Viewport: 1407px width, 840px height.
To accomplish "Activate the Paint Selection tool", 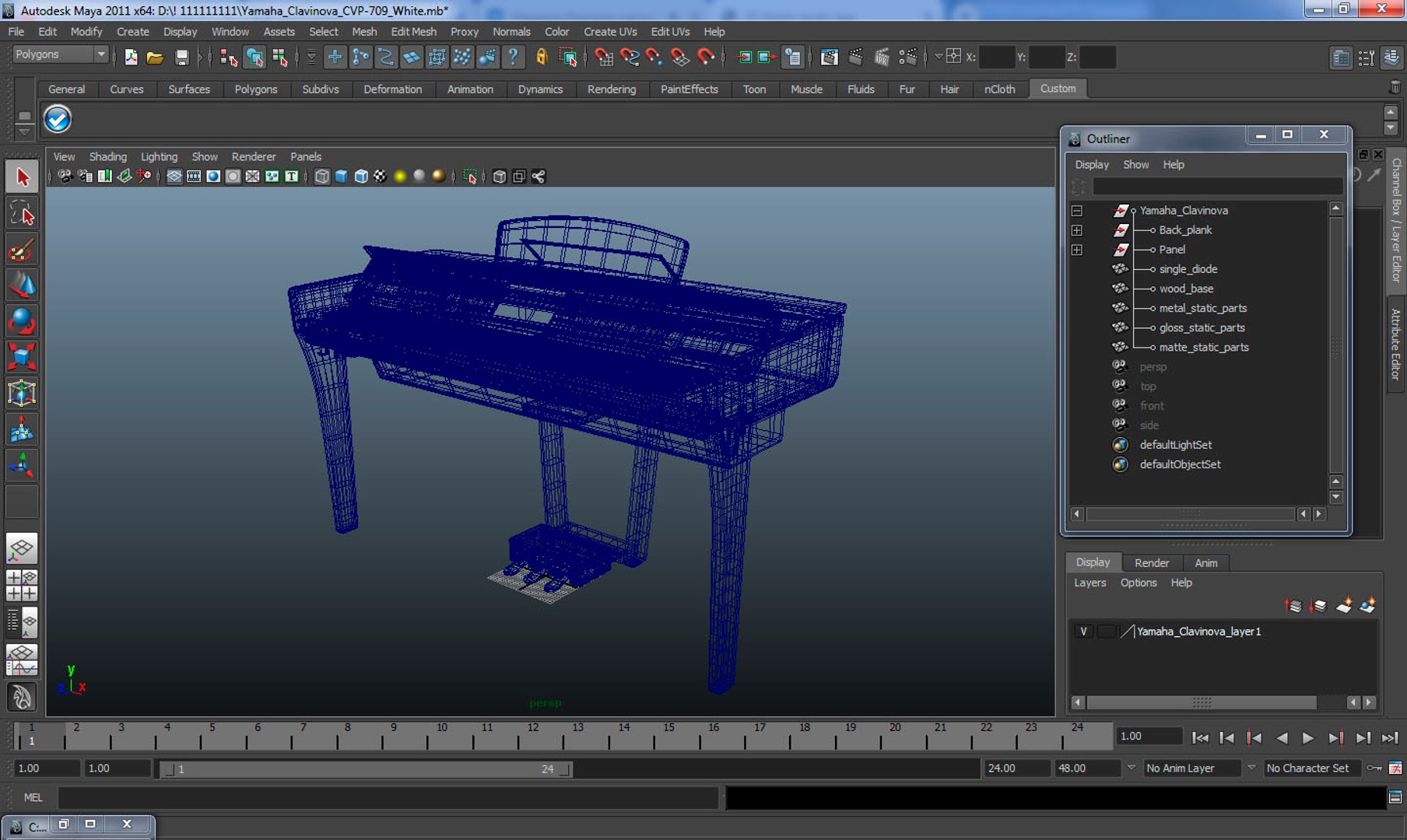I will 22,250.
